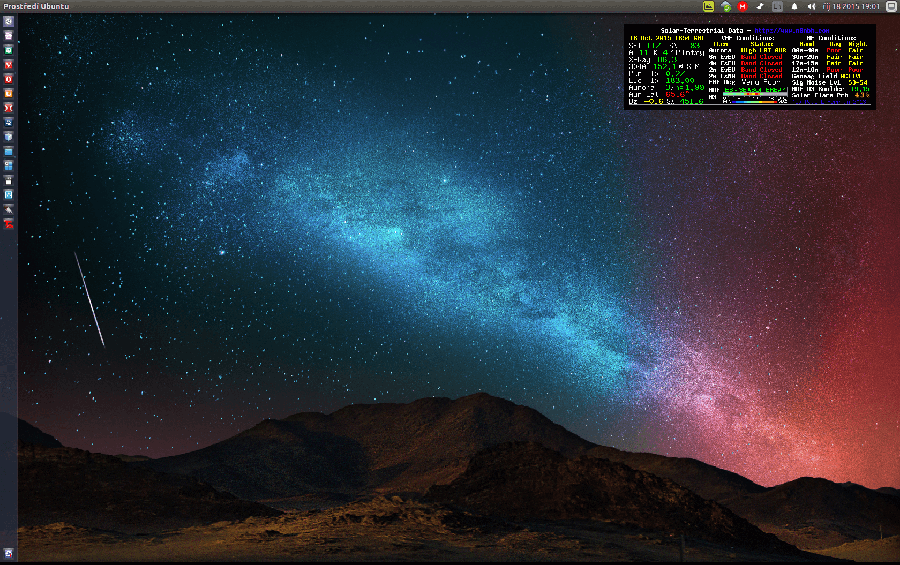Open the grey keyboard layout indicator
The image size is (900, 565).
(778, 6)
